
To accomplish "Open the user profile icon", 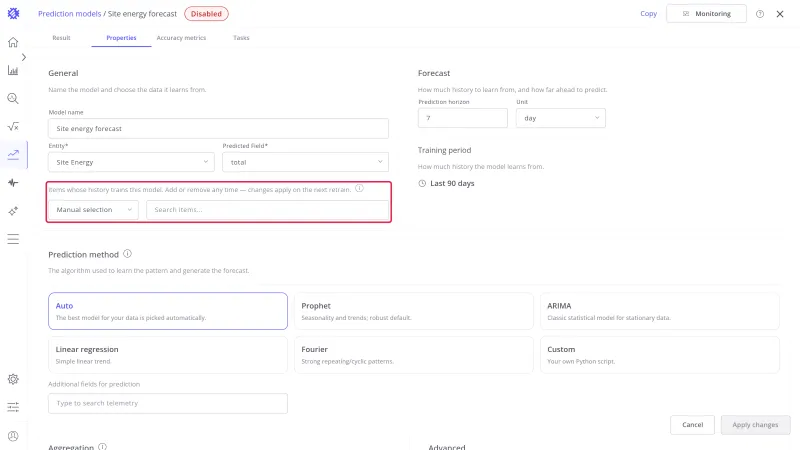I will tap(13, 436).
